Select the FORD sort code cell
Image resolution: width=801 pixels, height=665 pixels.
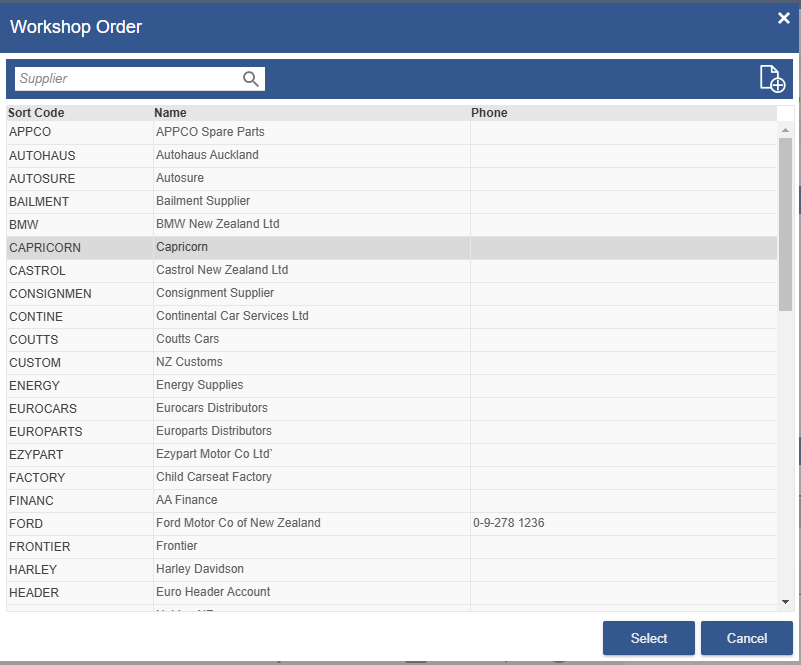click(80, 523)
